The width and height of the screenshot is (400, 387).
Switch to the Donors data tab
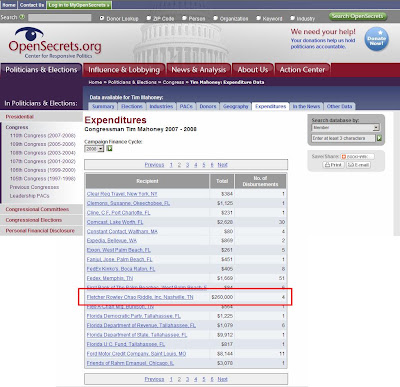pos(208,106)
